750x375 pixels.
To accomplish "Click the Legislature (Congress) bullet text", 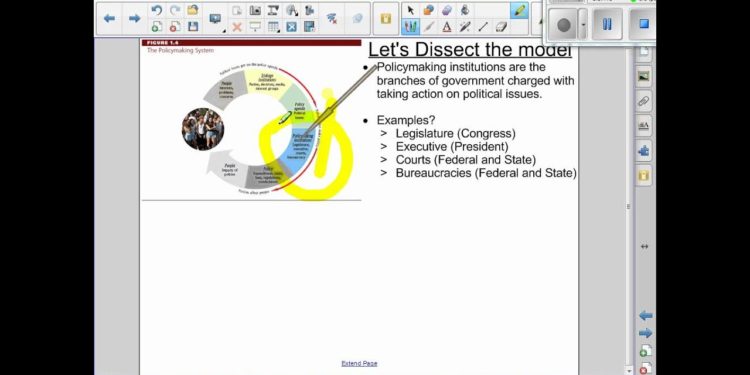I will coord(455,133).
